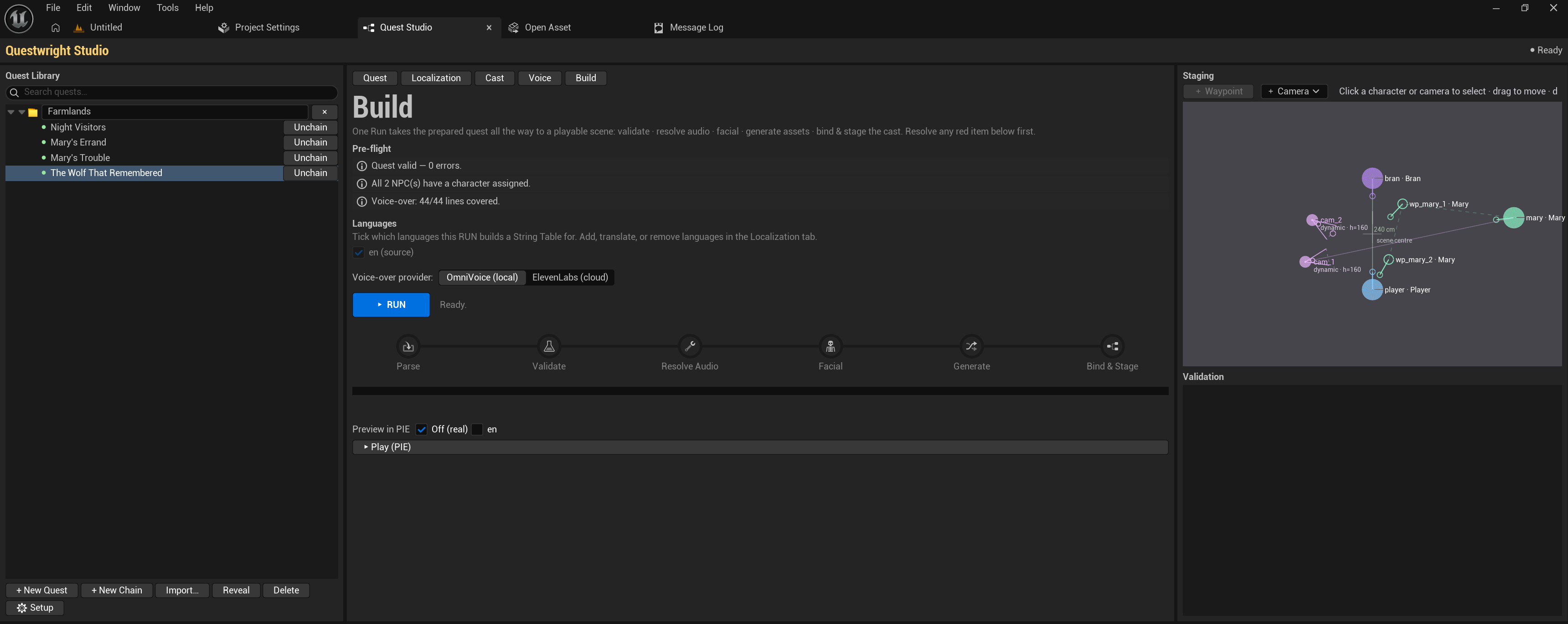
Task: Click the Farmlands chain name field
Action: [175, 111]
